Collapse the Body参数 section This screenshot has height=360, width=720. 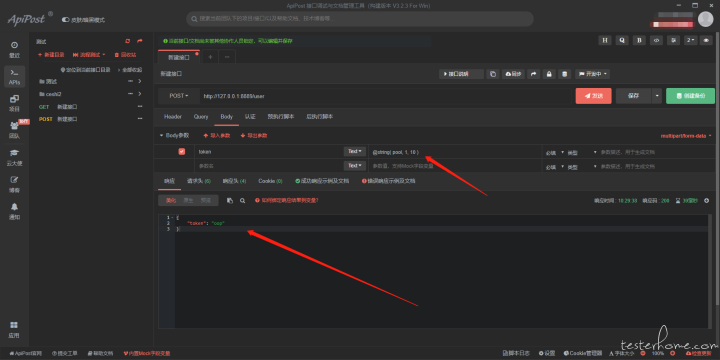174,135
